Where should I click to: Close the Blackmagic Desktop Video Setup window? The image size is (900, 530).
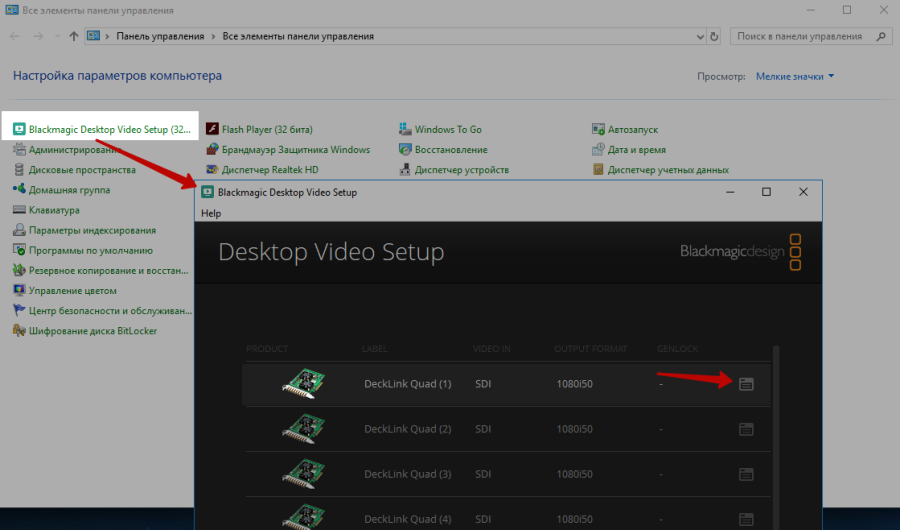pos(803,192)
